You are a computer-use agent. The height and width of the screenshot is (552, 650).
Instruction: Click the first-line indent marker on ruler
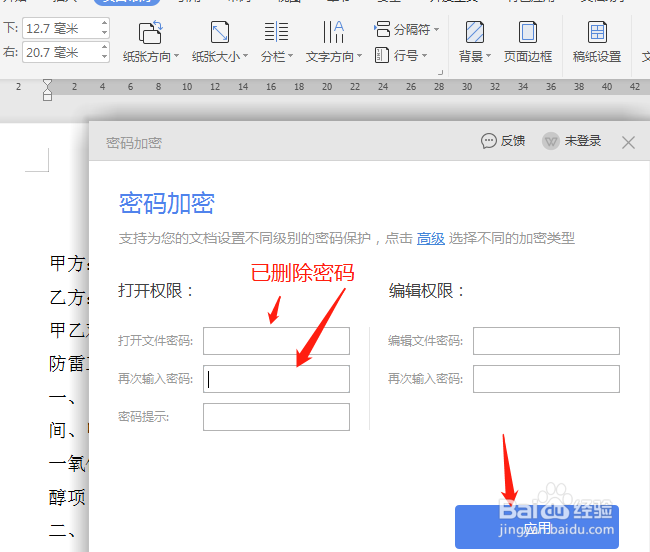(x=47, y=84)
